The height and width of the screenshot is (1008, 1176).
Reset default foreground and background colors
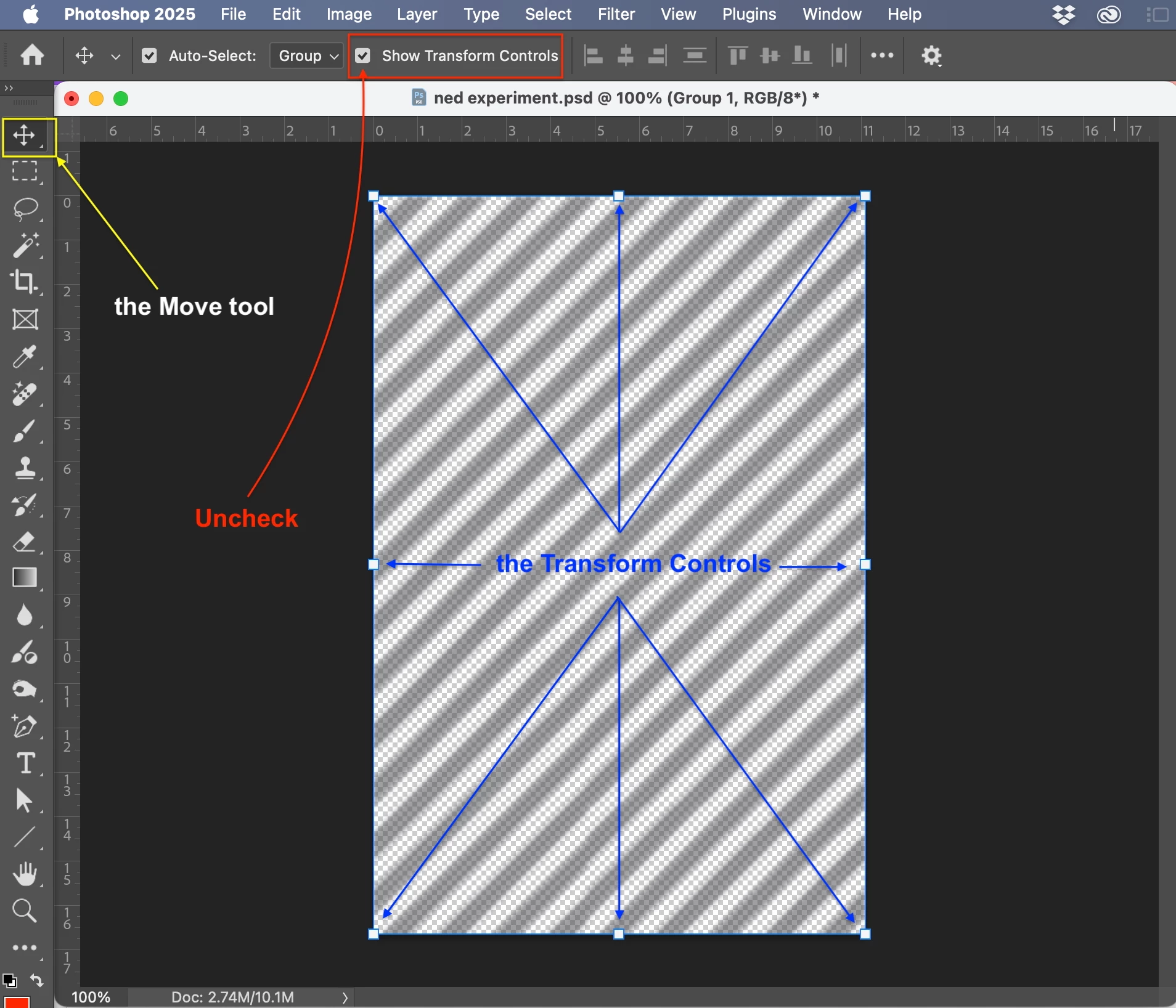tap(9, 980)
